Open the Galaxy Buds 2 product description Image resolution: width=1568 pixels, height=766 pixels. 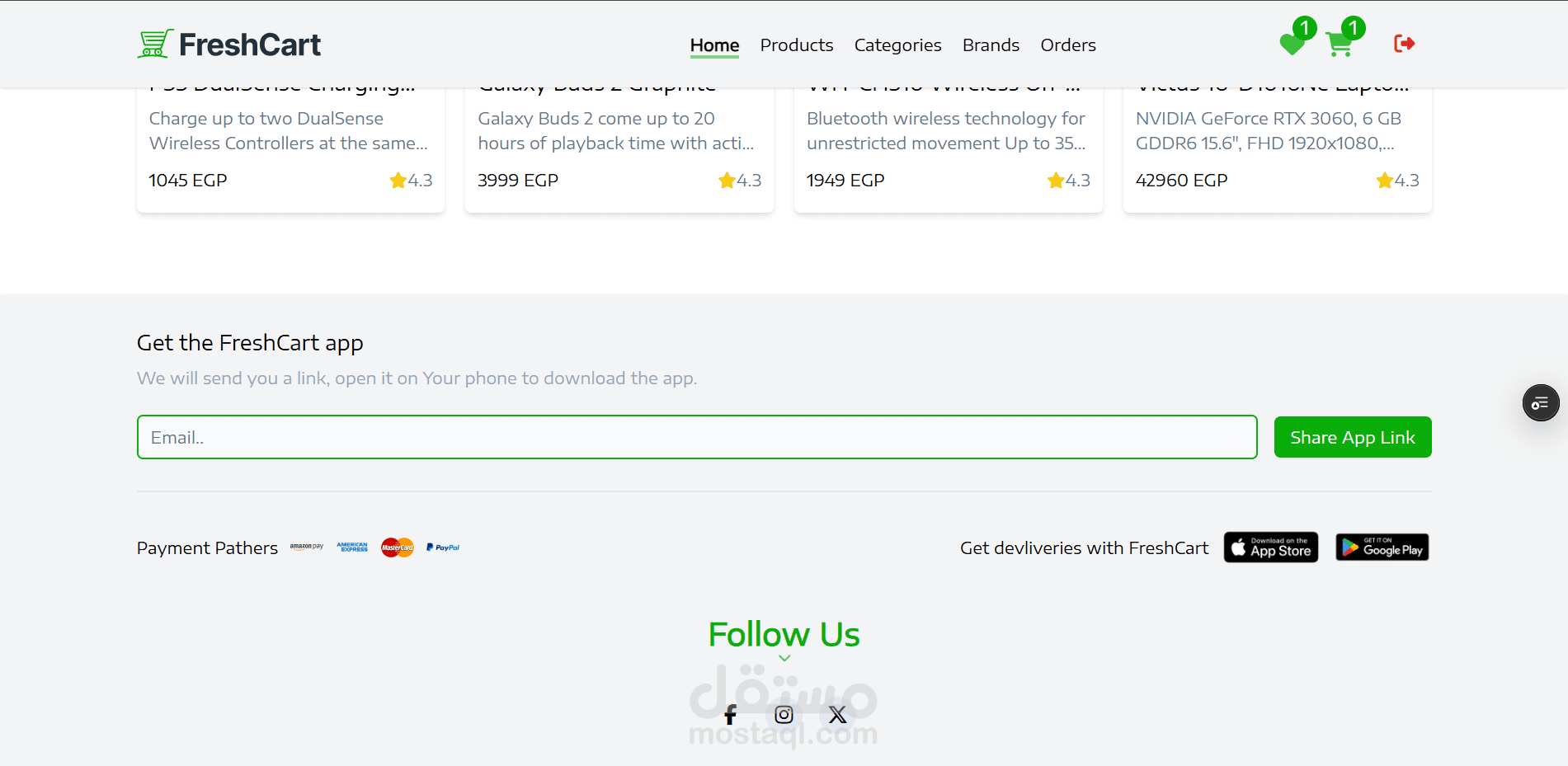point(616,131)
